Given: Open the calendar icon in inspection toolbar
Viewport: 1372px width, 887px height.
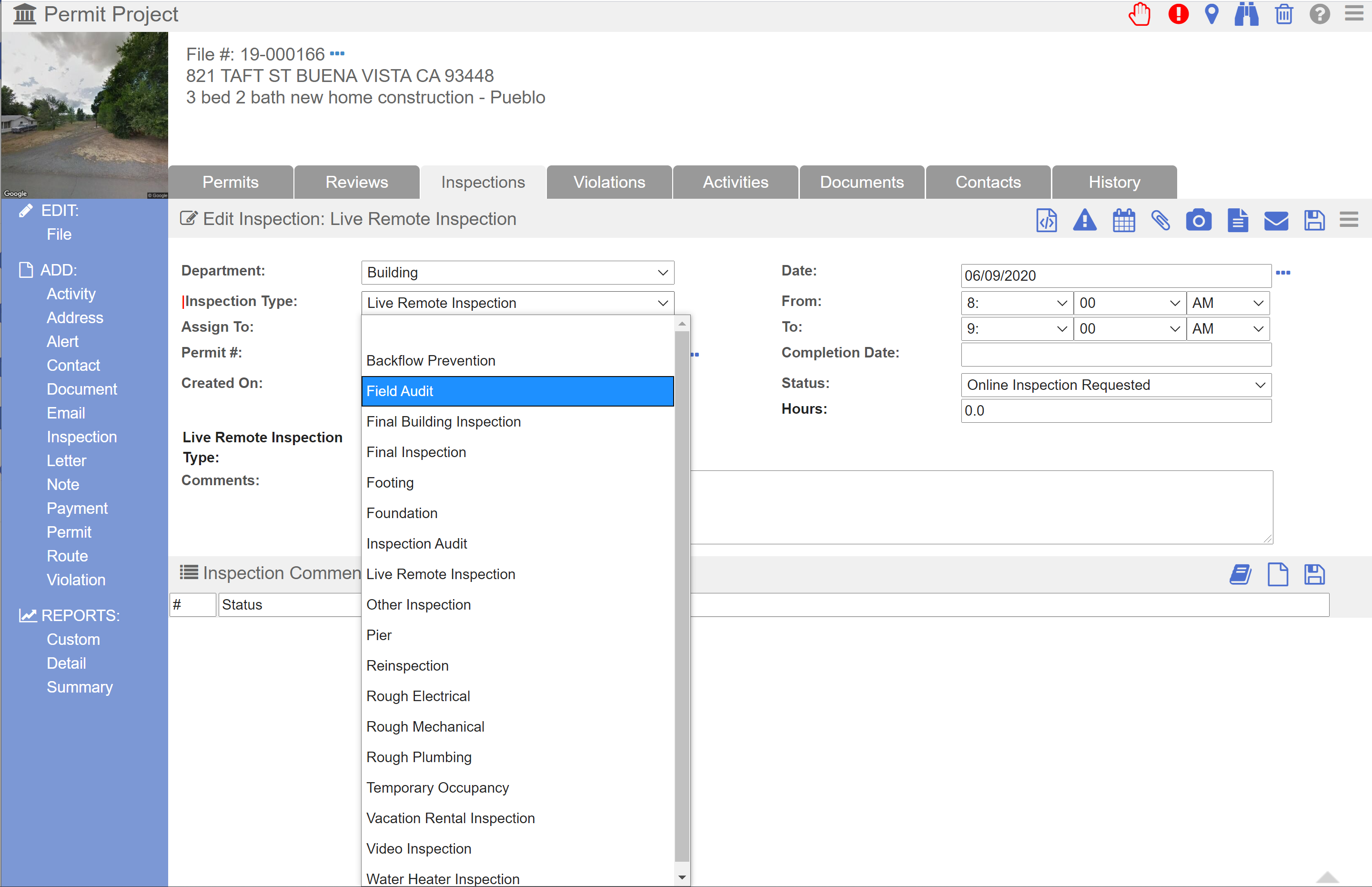Looking at the screenshot, I should click(1123, 221).
